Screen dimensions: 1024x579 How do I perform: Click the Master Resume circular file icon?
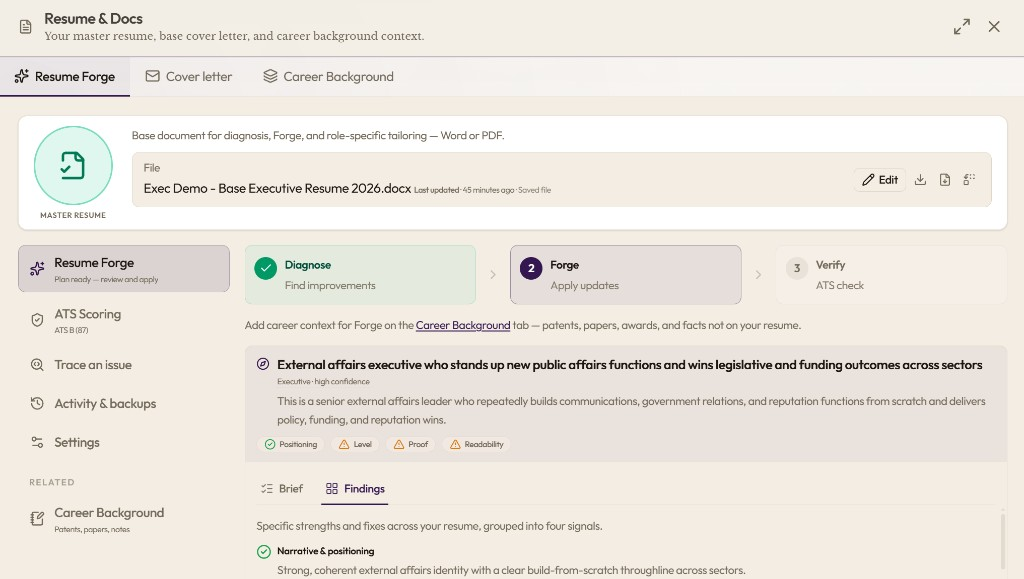click(73, 165)
